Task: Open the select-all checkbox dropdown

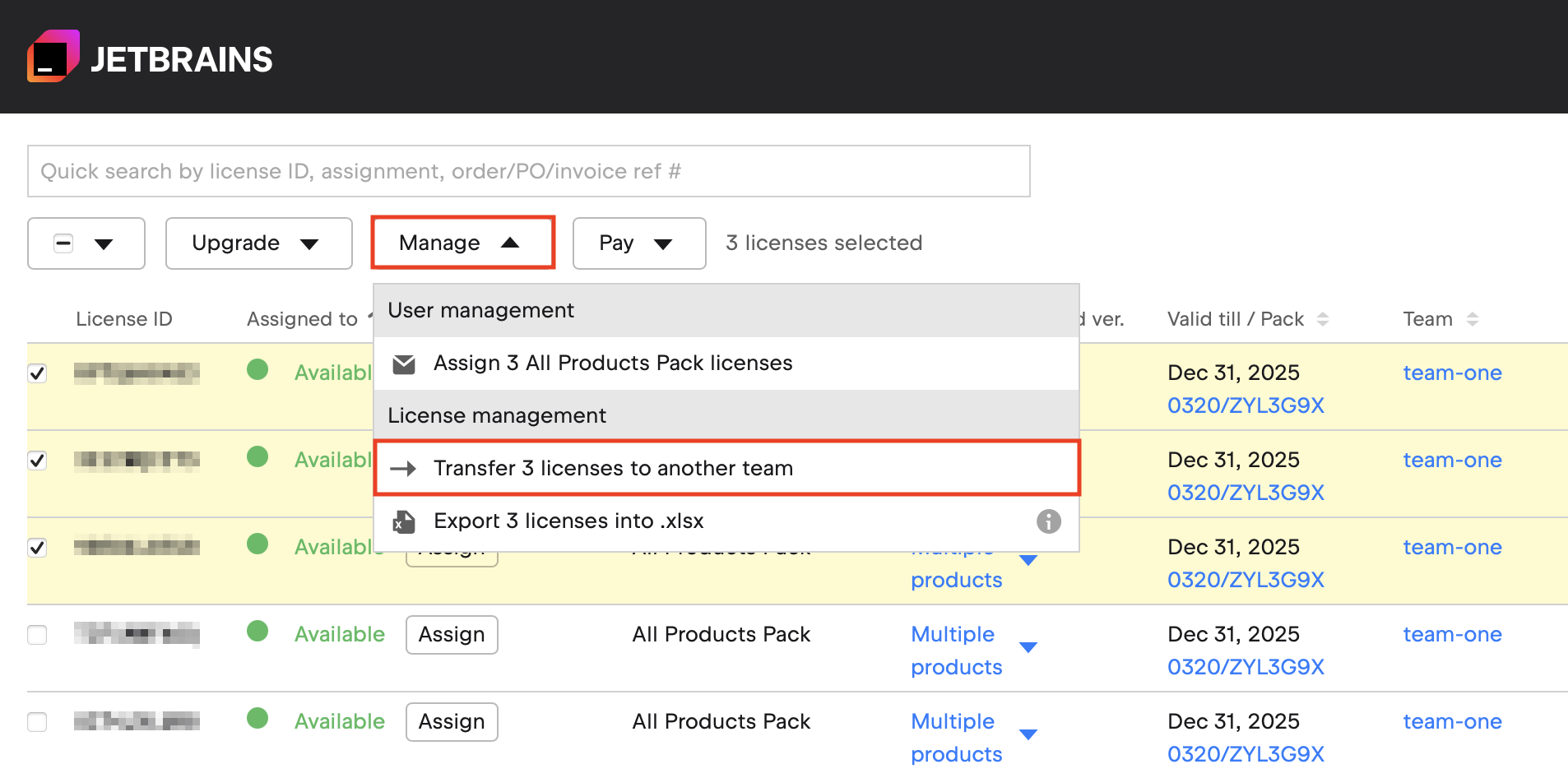Action: click(x=104, y=243)
